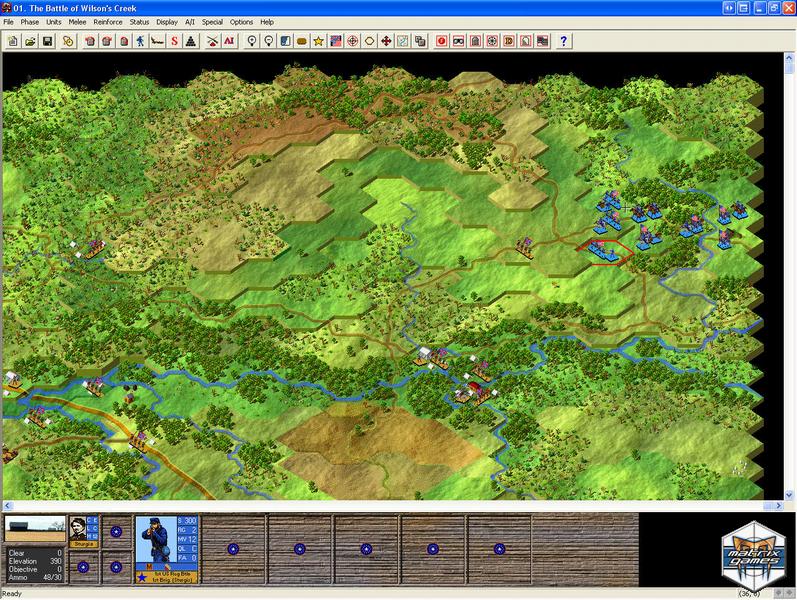Click the Save file toolbar icon
The height and width of the screenshot is (600, 797).
(47, 41)
